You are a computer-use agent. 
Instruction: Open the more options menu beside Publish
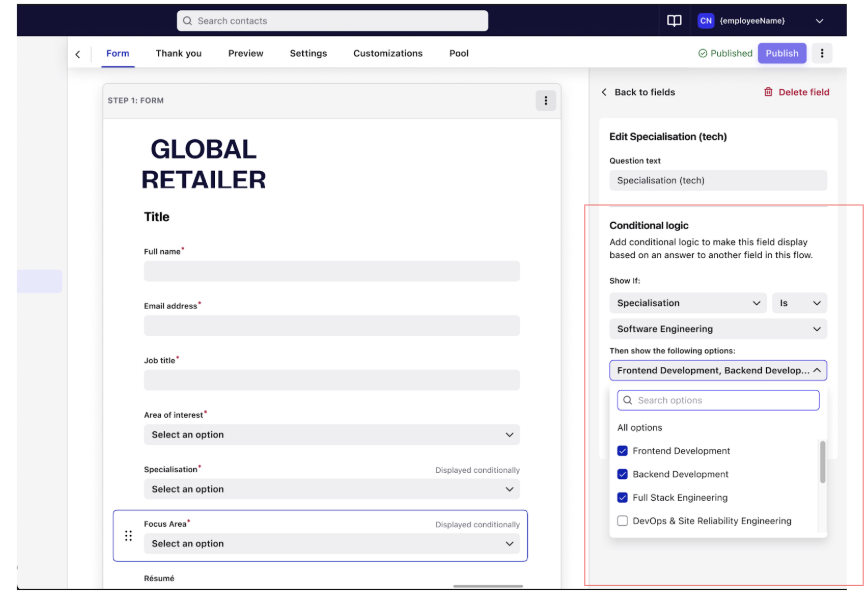click(x=822, y=54)
